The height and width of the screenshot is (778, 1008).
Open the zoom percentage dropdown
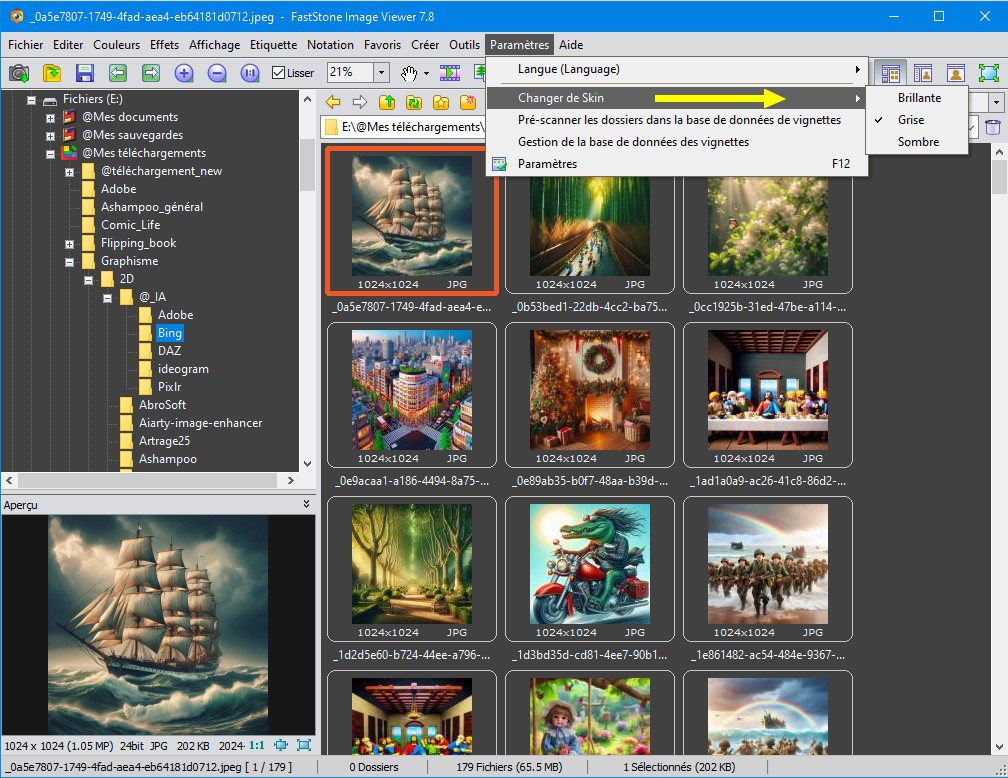point(381,73)
